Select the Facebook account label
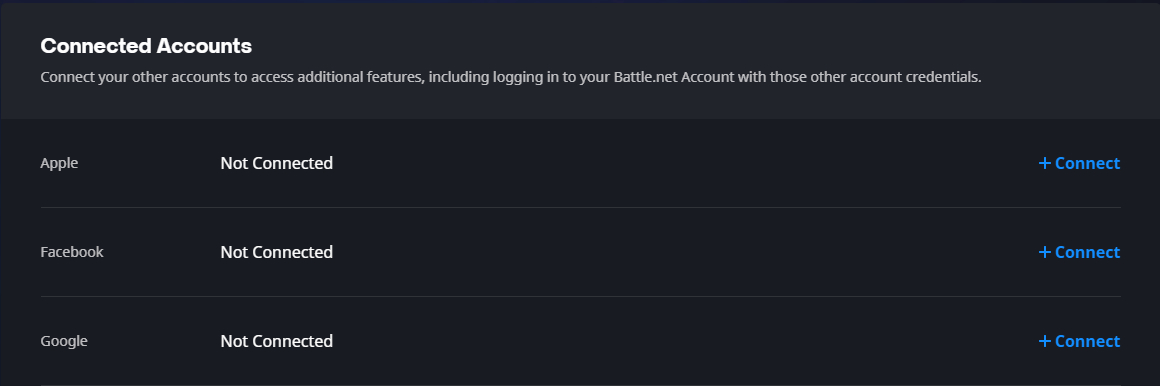The width and height of the screenshot is (1160, 386). pos(72,252)
